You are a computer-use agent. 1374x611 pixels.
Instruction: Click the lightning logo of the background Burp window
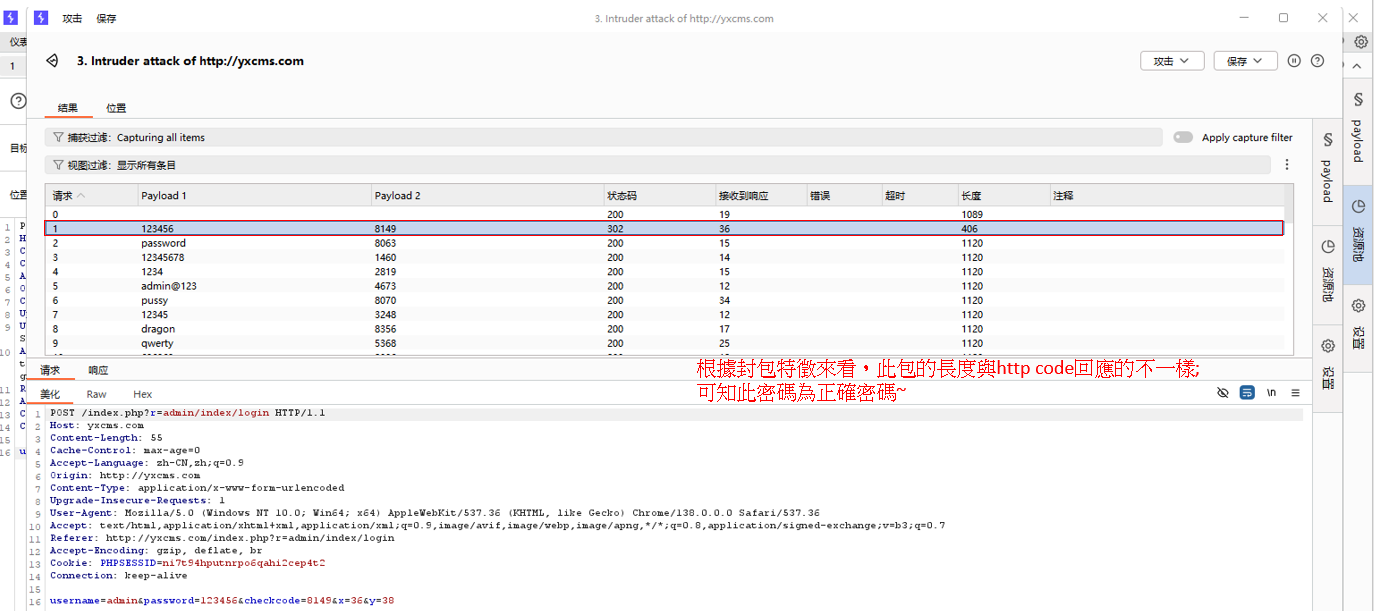(11, 18)
